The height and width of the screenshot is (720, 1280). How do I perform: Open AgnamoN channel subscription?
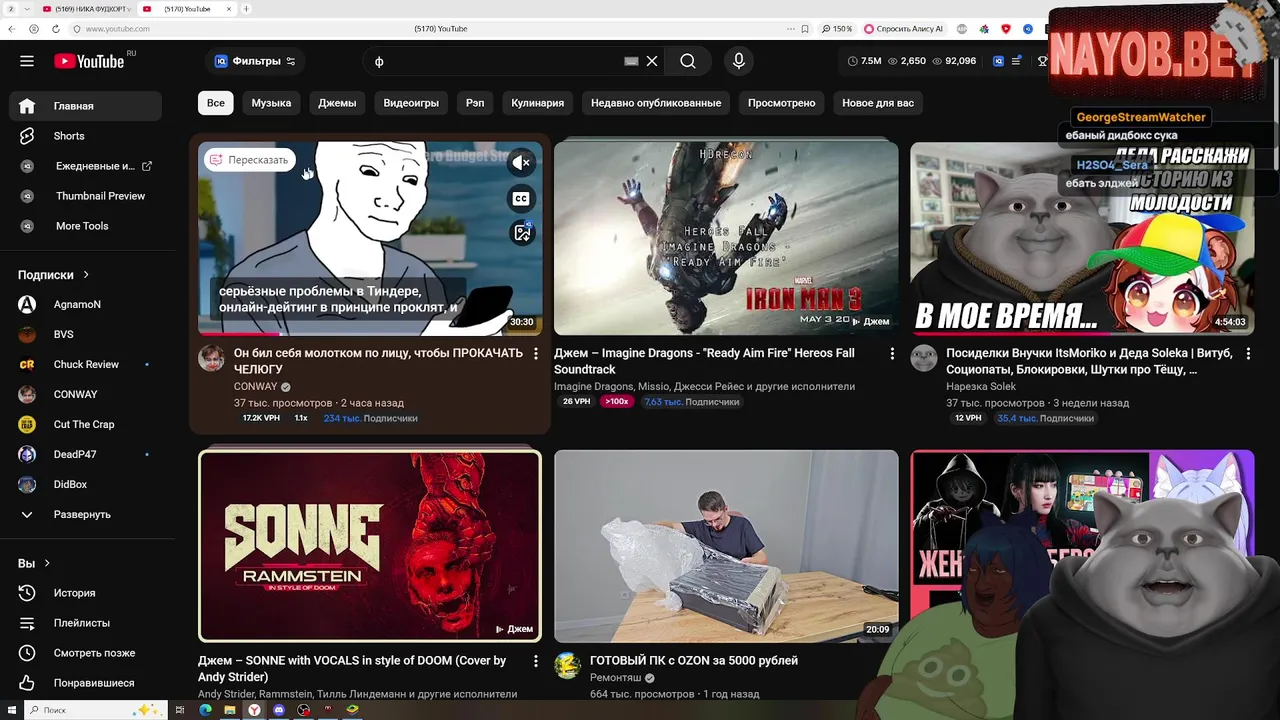coord(85,304)
